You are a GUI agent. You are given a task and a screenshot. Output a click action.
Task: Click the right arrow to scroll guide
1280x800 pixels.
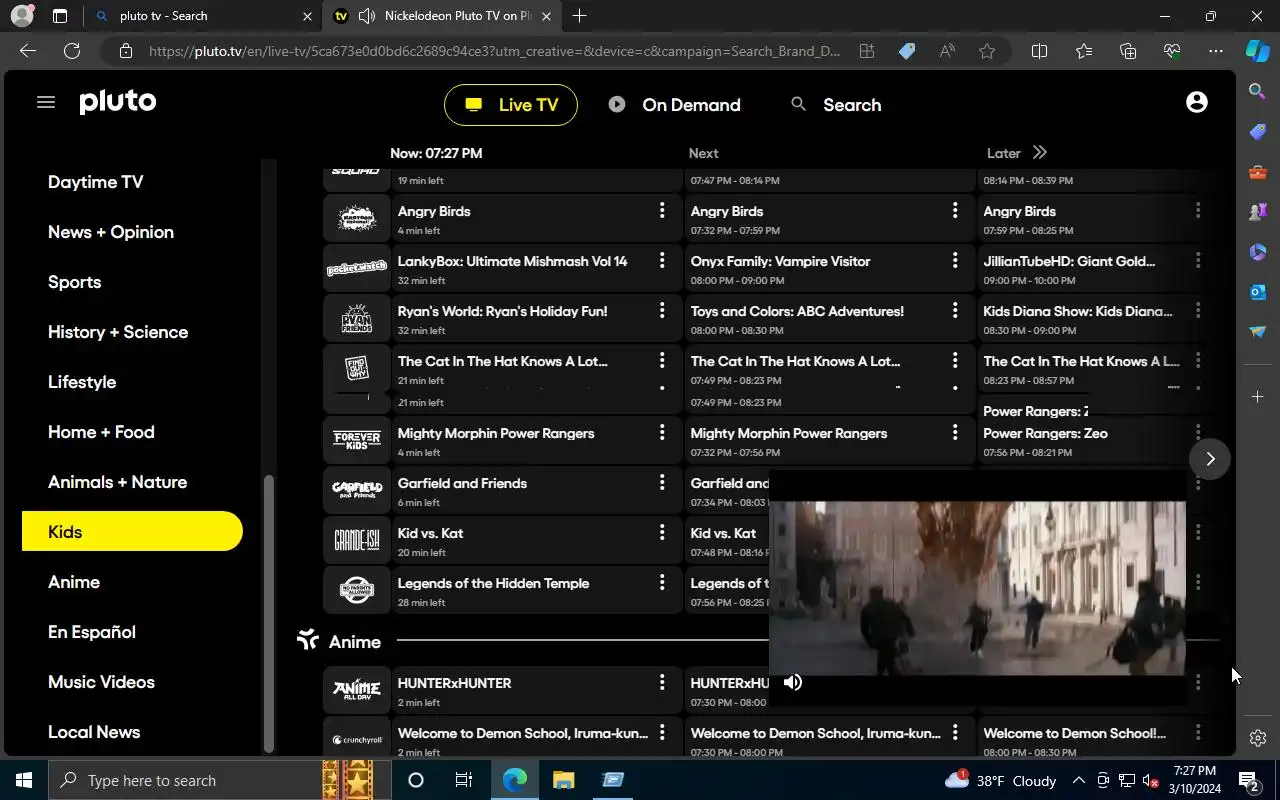click(1210, 459)
